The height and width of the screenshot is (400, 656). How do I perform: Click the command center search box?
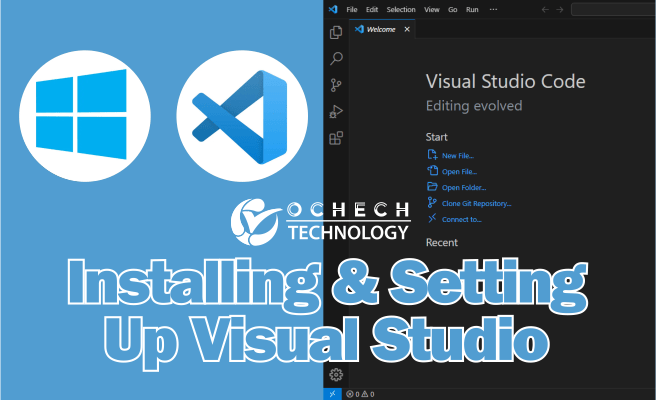pos(613,9)
